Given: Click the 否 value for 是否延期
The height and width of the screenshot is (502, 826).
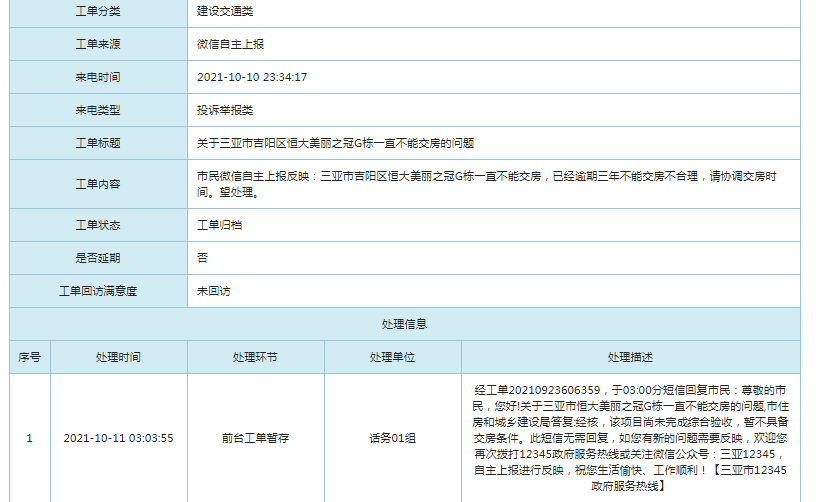Looking at the screenshot, I should (203, 258).
